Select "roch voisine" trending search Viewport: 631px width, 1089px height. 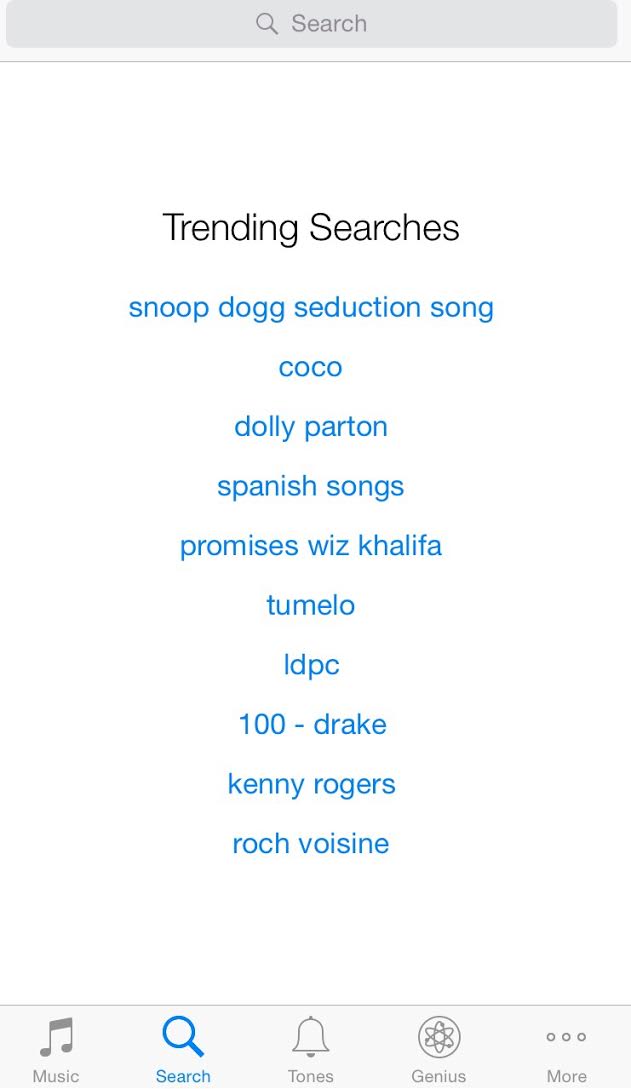click(310, 844)
